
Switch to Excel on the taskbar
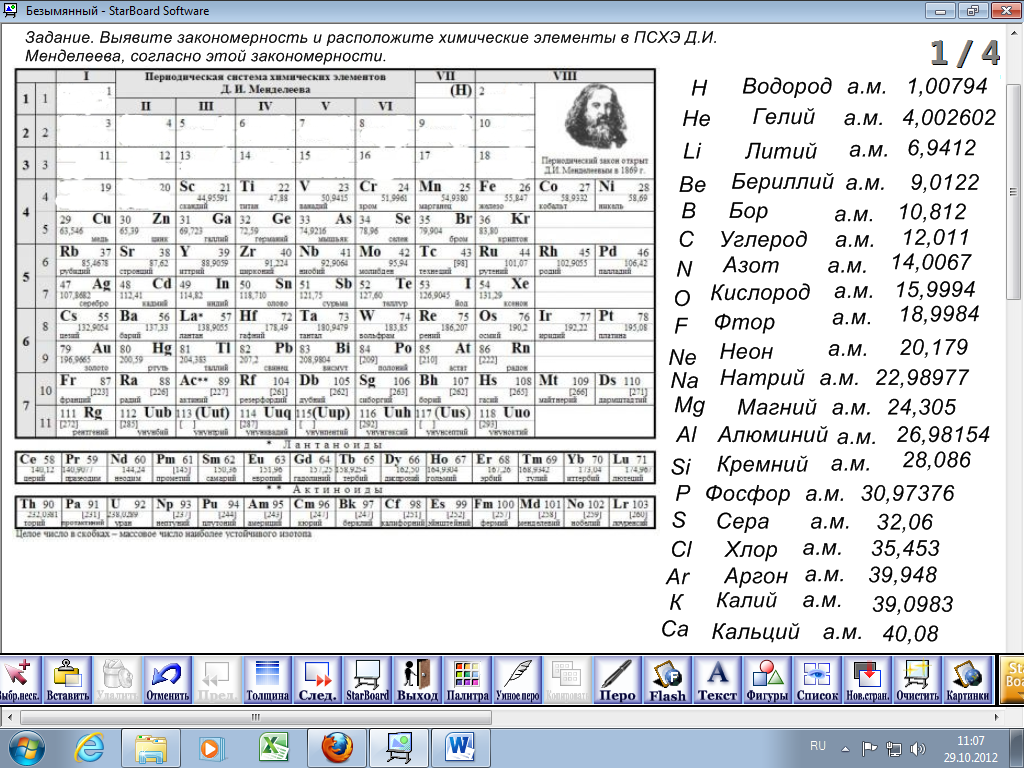[x=274, y=748]
